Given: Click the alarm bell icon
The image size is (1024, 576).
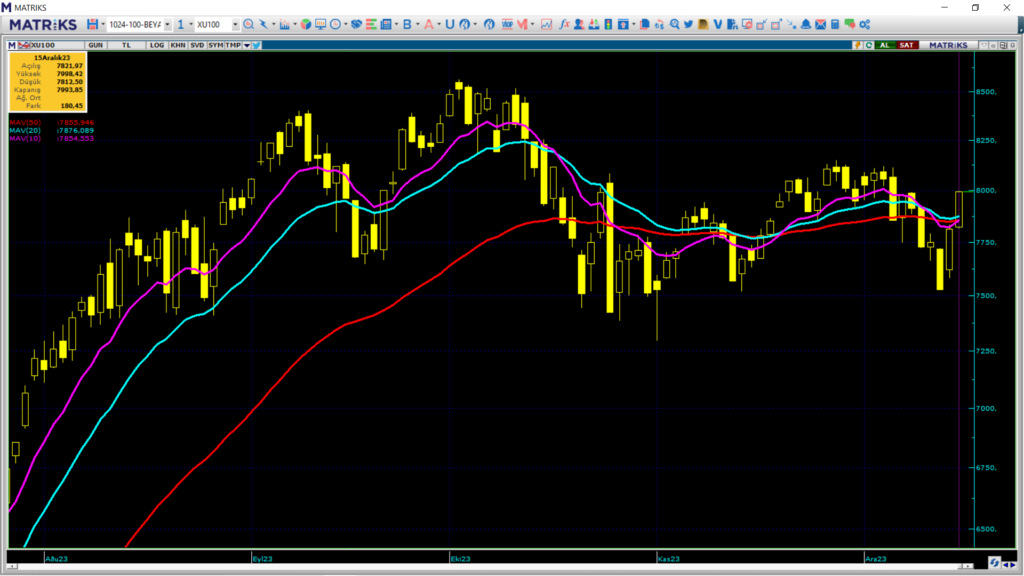Looking at the screenshot, I should pos(805,23).
